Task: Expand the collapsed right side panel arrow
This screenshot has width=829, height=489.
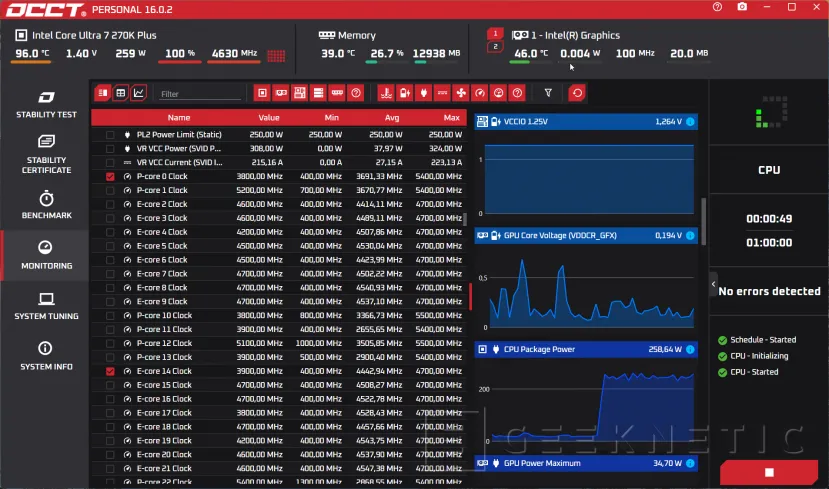Action: [713, 284]
